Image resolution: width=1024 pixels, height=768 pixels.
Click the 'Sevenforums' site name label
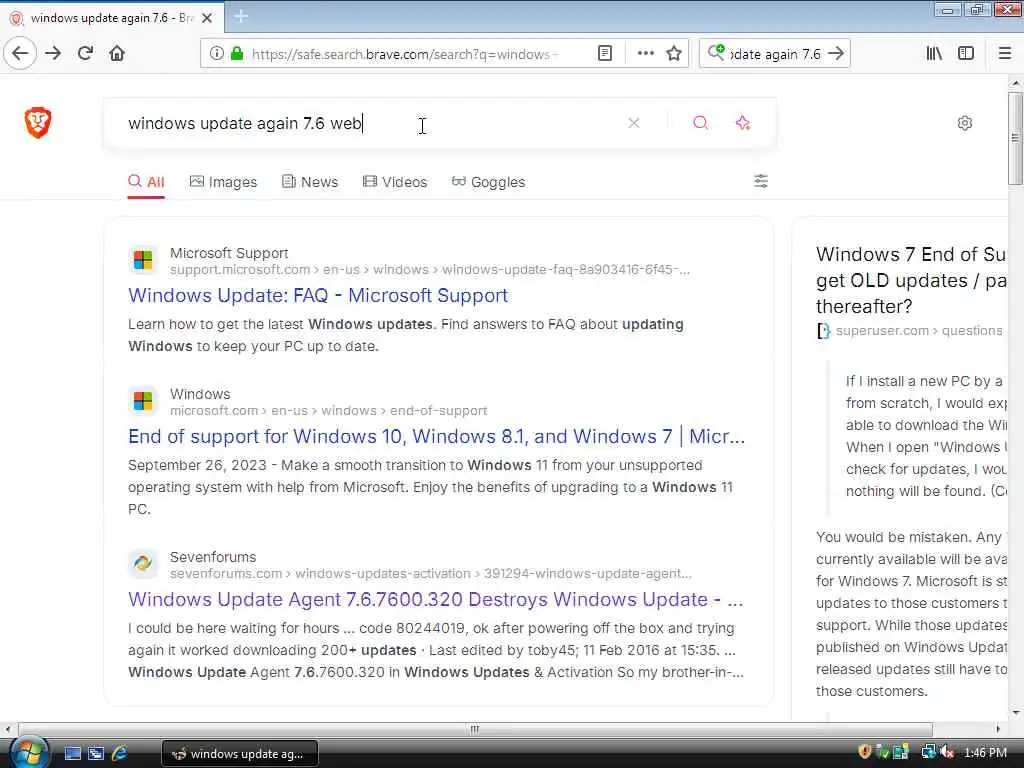213,557
